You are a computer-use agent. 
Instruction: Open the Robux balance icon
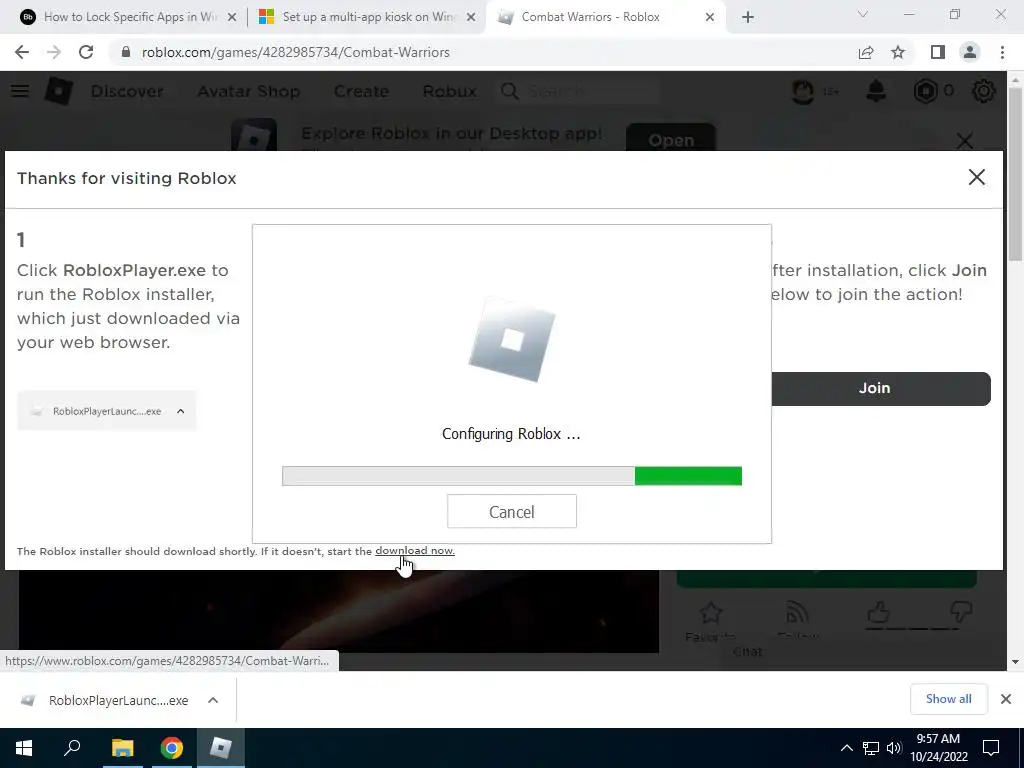point(925,91)
